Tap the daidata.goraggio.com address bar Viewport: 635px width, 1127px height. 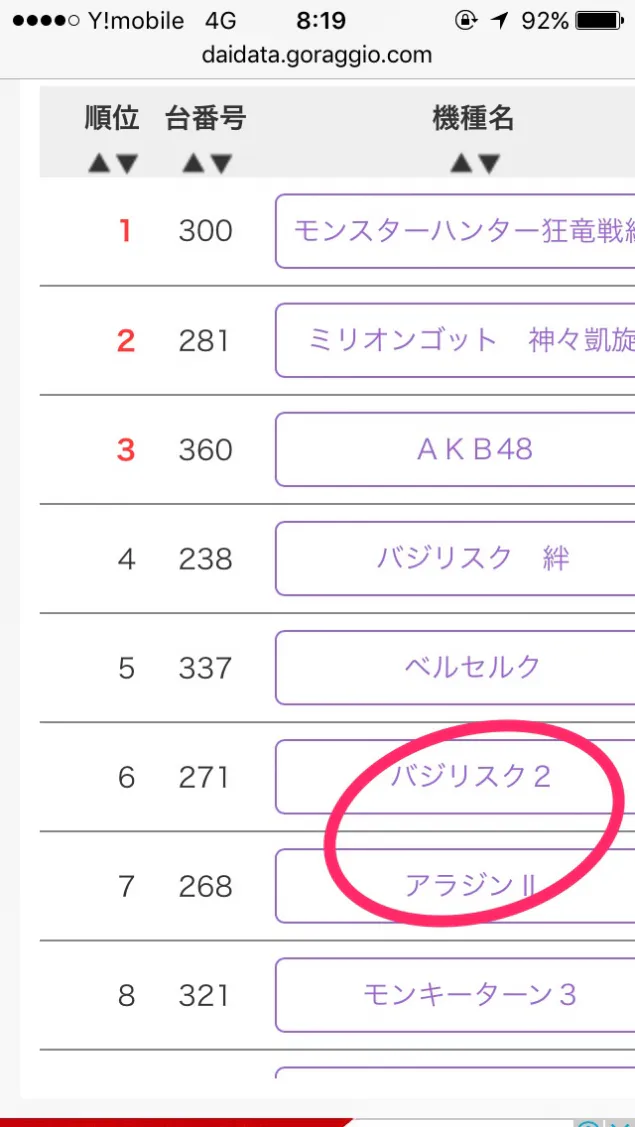pos(317,55)
